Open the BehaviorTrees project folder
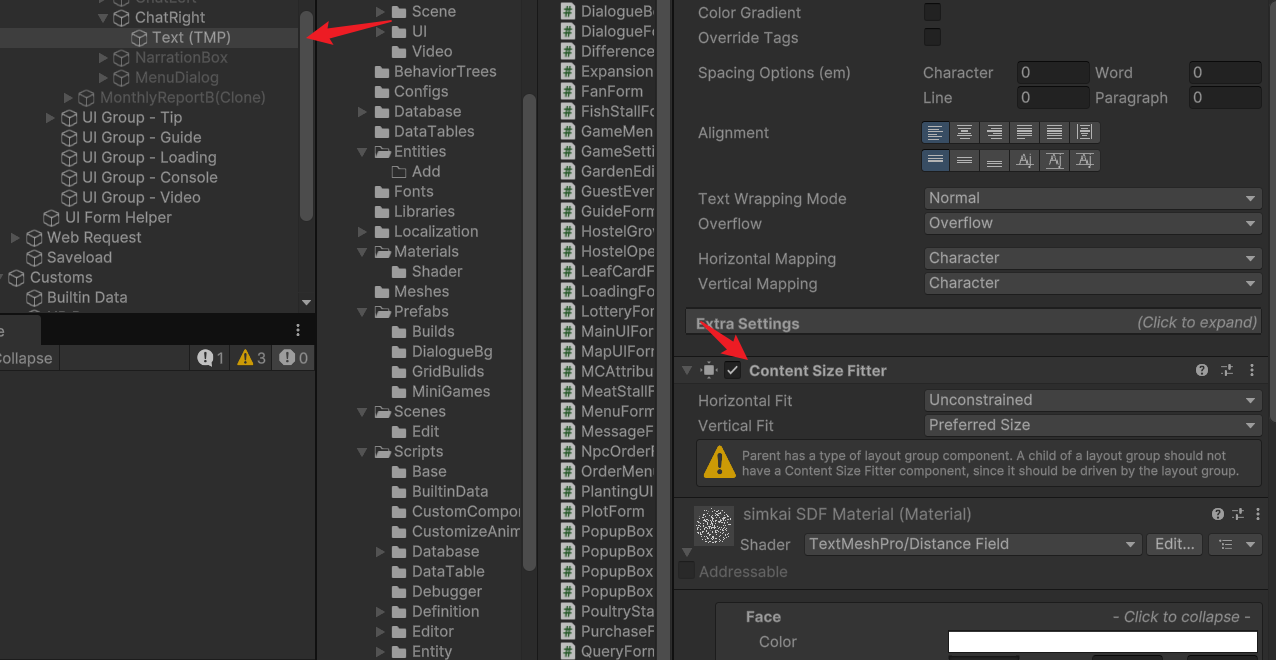The height and width of the screenshot is (660, 1276). coord(445,71)
